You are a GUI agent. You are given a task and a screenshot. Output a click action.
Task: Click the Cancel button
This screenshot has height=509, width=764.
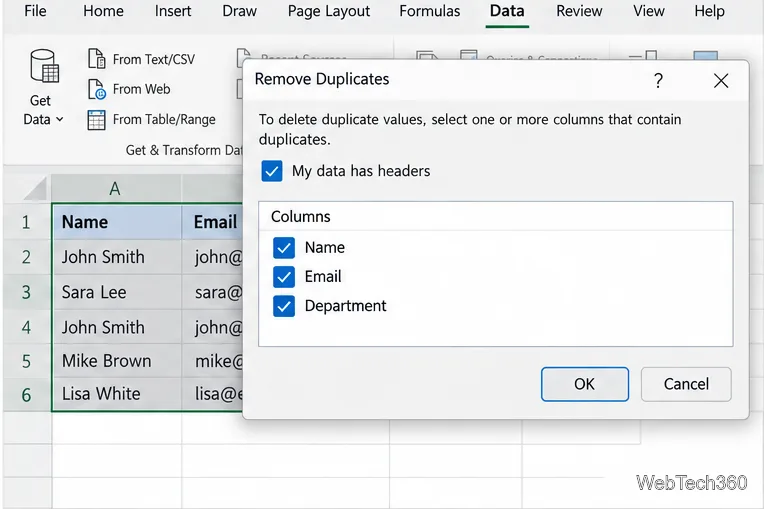pyautogui.click(x=686, y=384)
